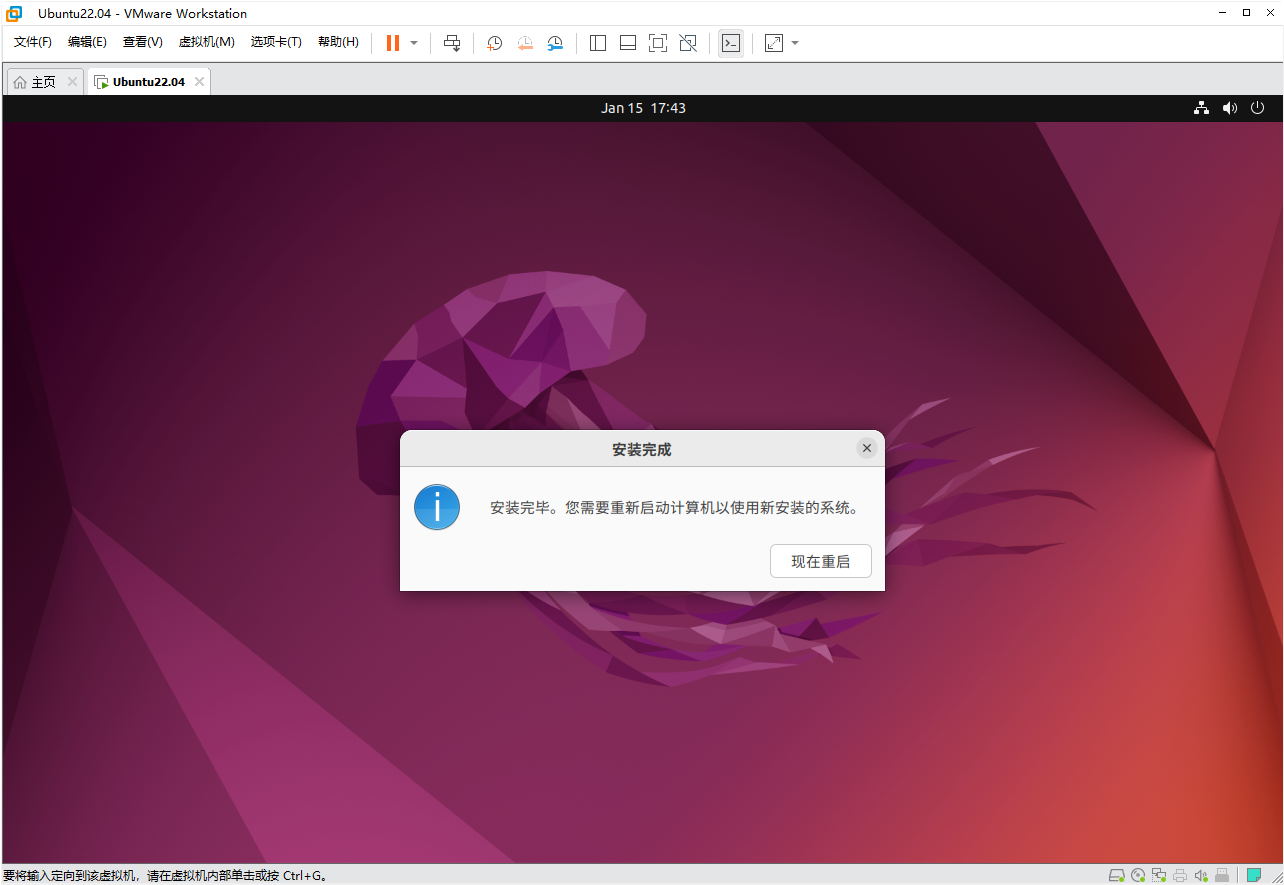Click the USB device status bar icon
Screen dimensions: 1284x885
click(x=1222, y=875)
